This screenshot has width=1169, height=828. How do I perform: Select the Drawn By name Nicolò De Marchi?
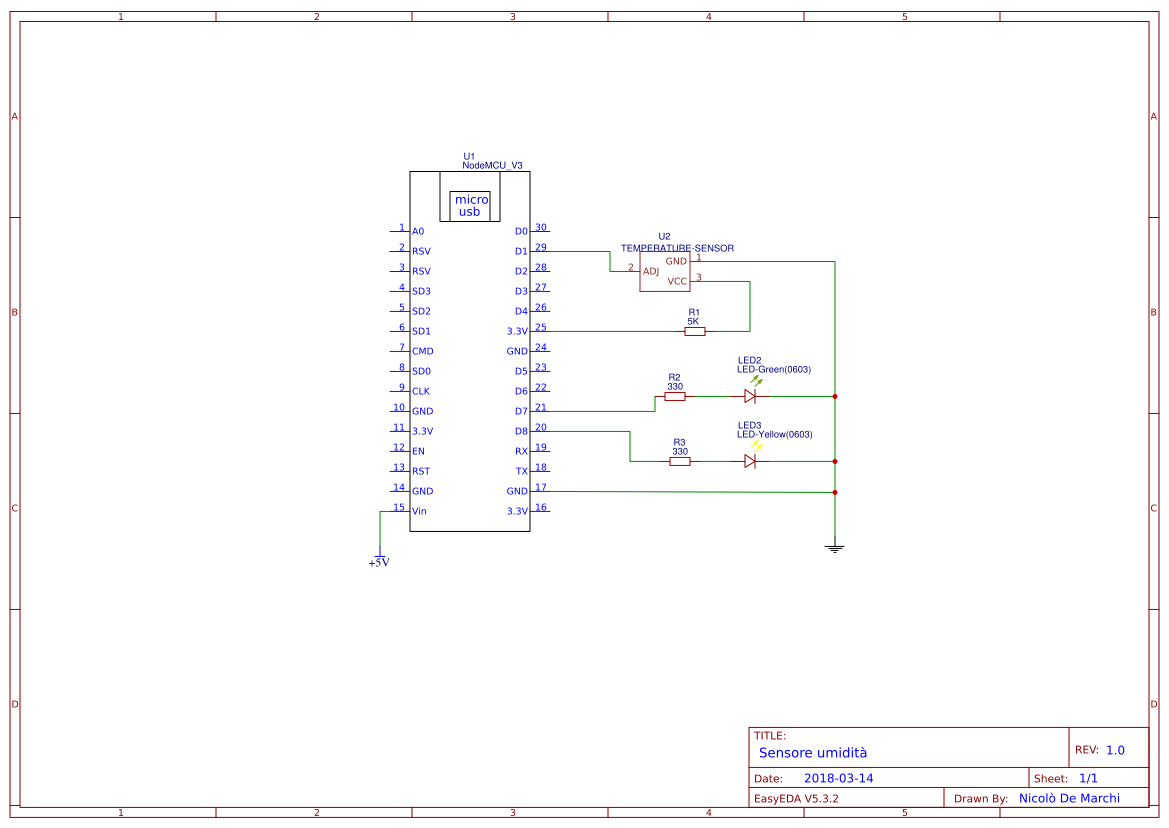pyautogui.click(x=1068, y=797)
